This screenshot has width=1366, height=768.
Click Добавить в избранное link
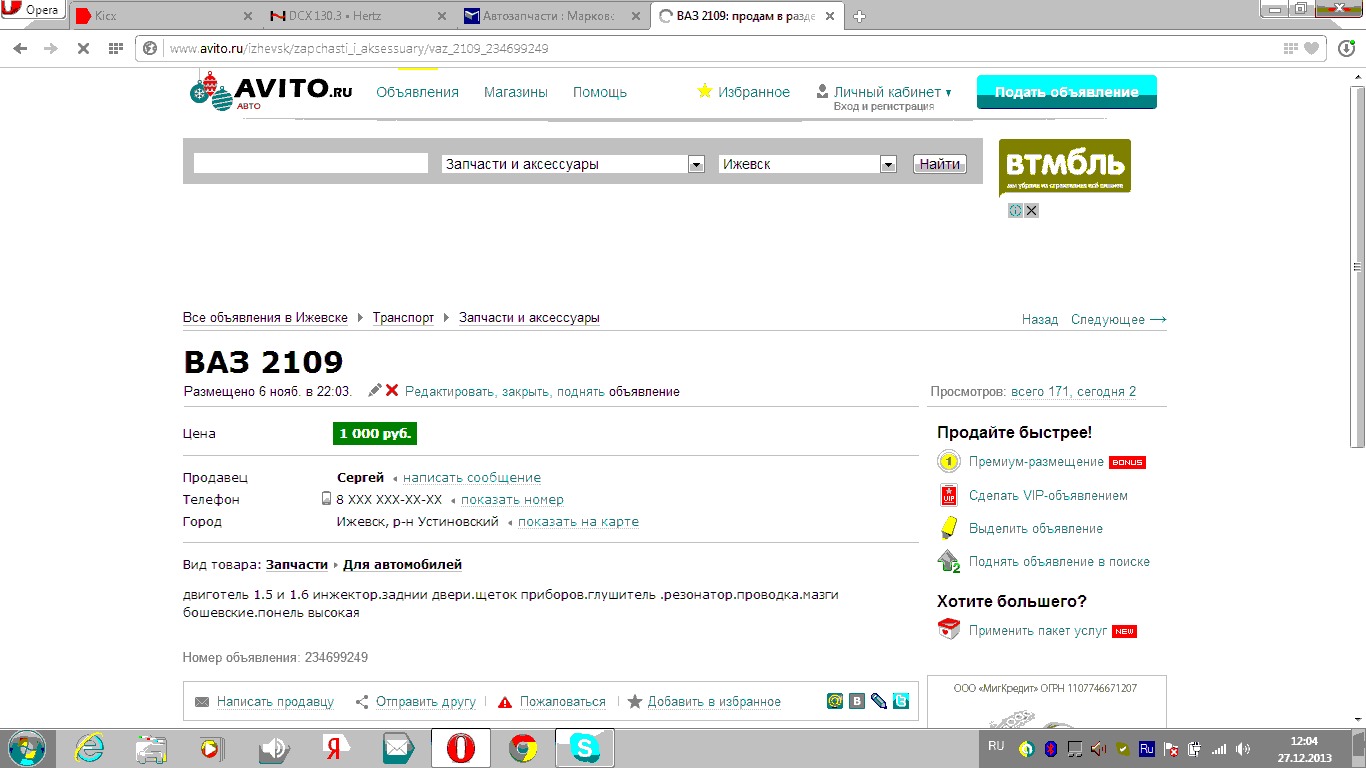point(714,702)
